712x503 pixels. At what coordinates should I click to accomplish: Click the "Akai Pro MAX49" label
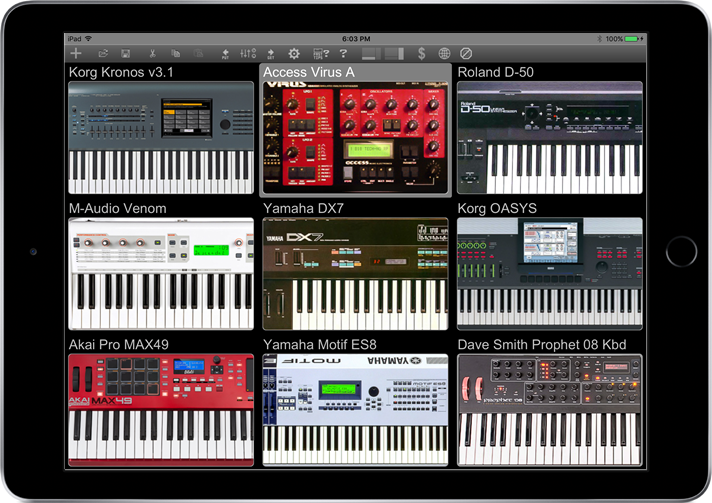click(x=119, y=345)
